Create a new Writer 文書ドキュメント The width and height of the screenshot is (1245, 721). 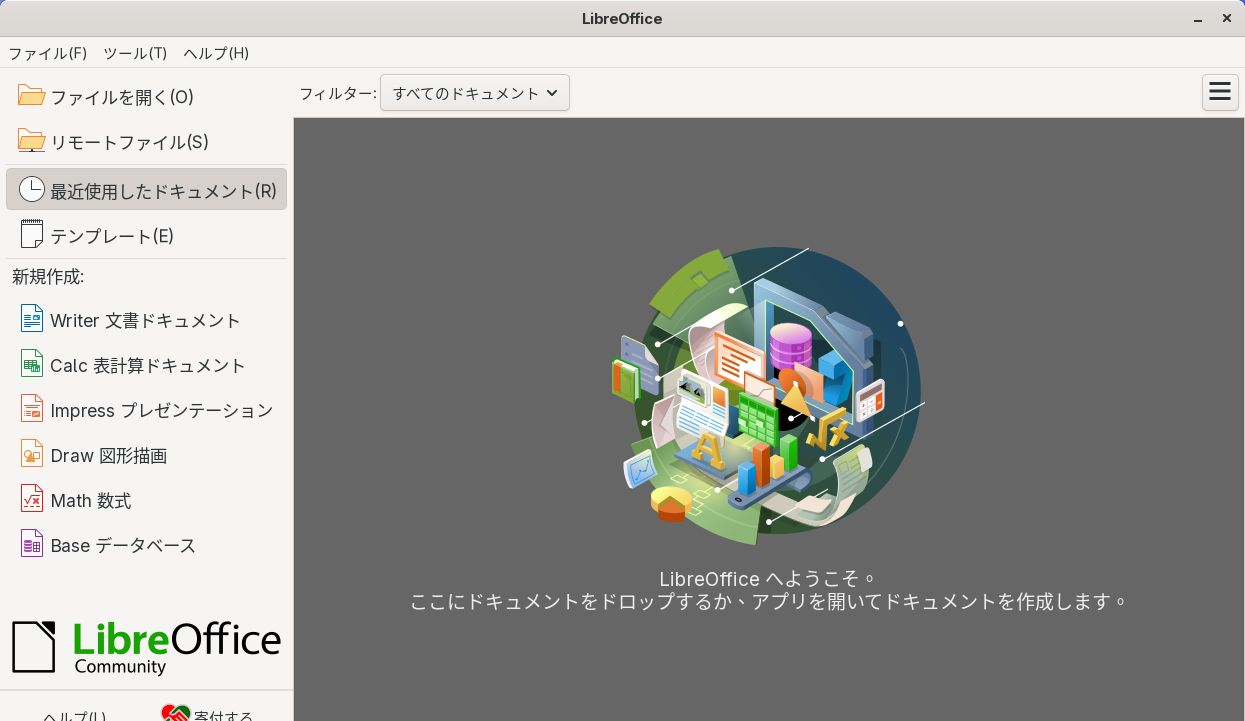pyautogui.click(x=146, y=320)
